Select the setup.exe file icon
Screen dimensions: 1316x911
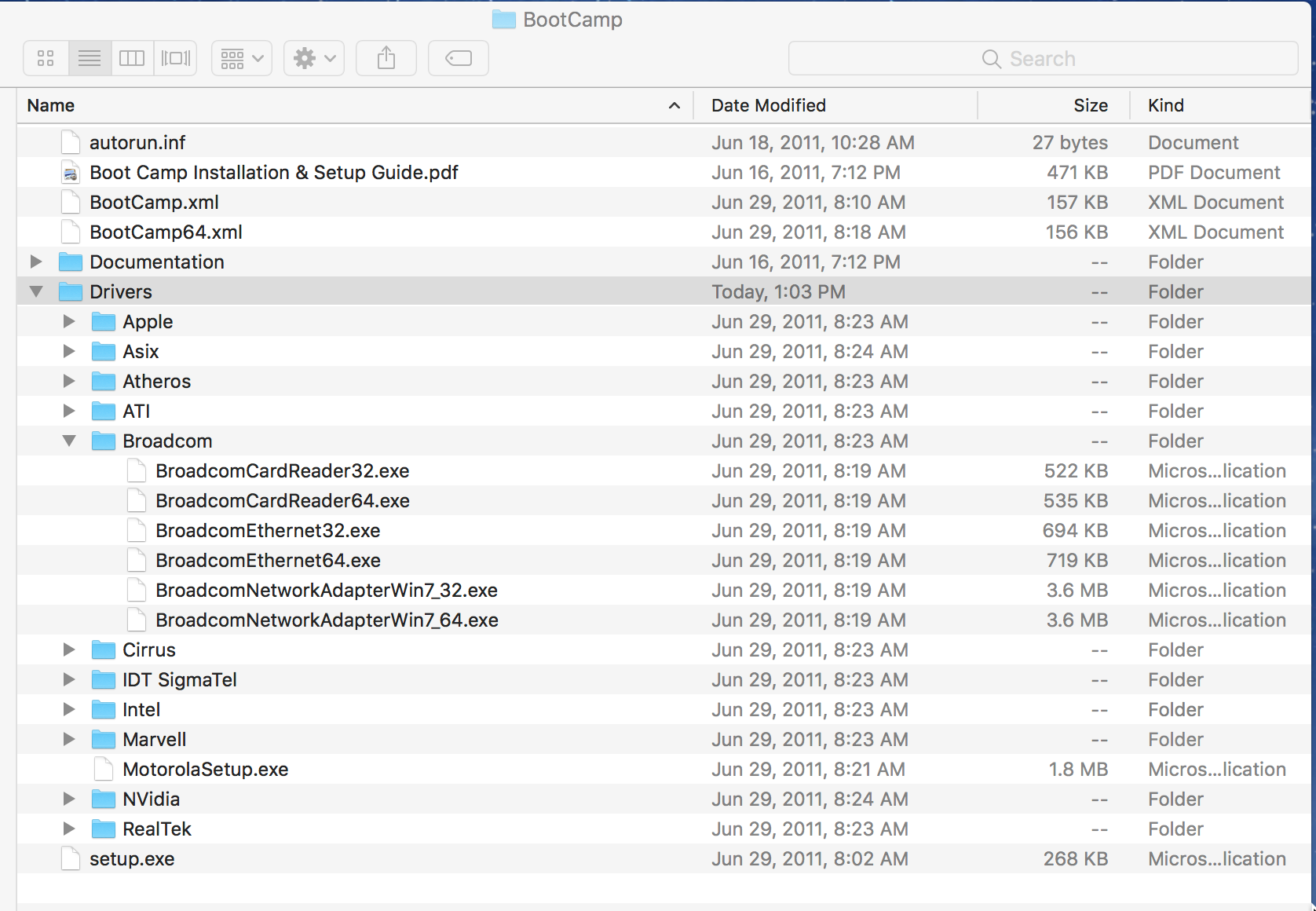[x=71, y=858]
